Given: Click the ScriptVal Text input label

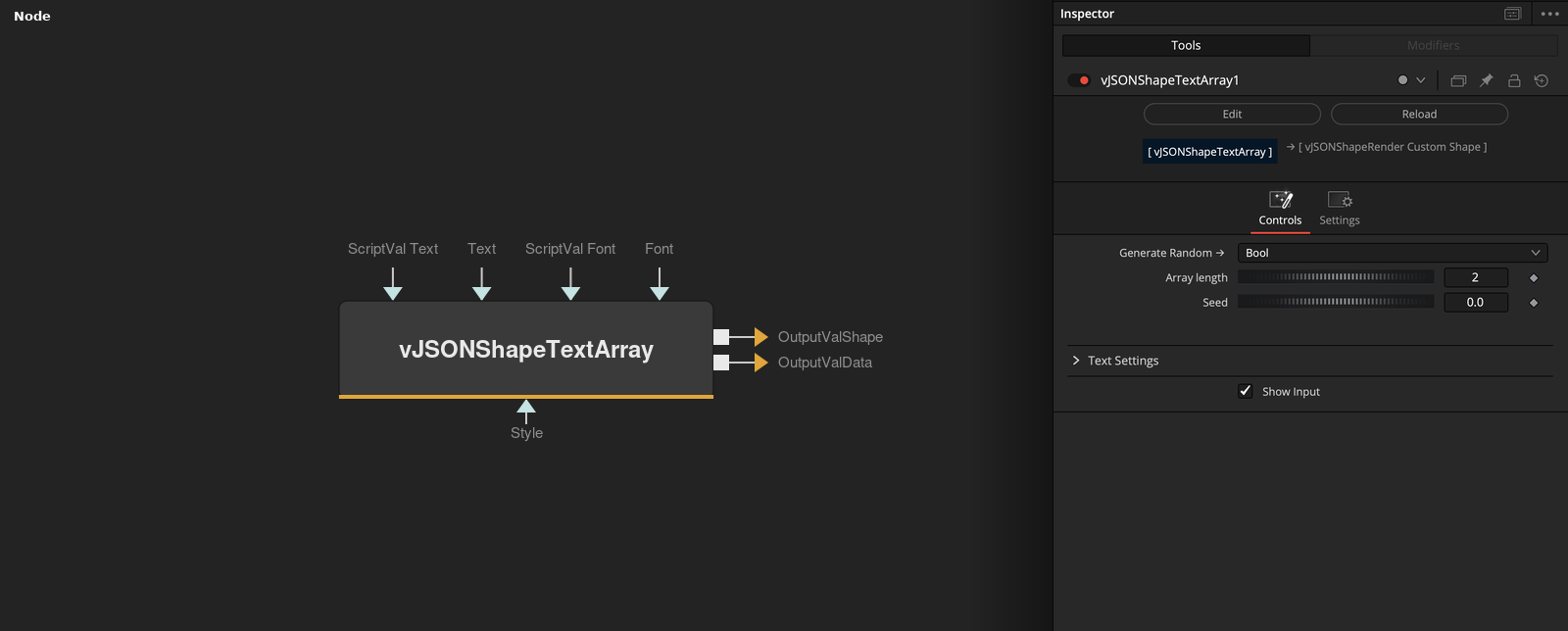Looking at the screenshot, I should [x=393, y=249].
